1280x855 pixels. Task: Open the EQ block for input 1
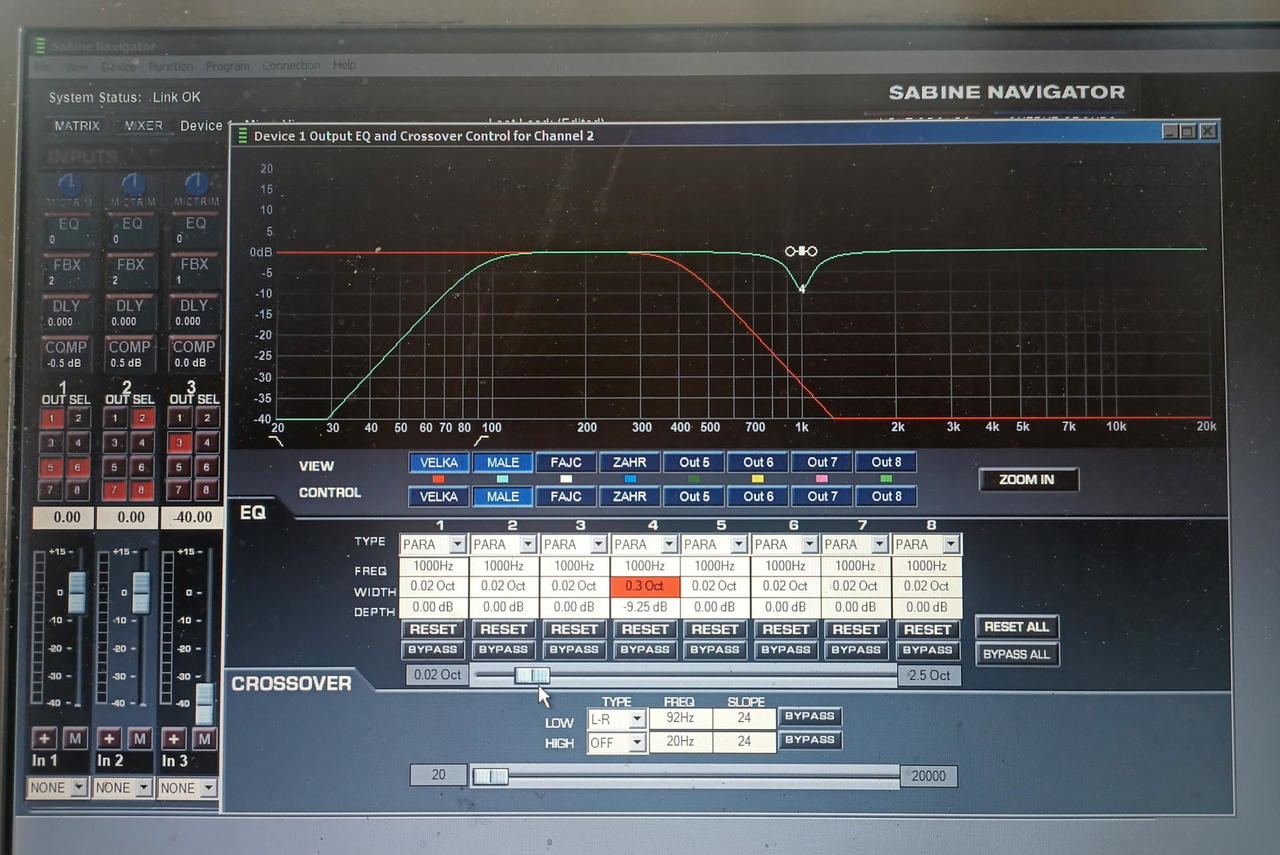(x=68, y=224)
